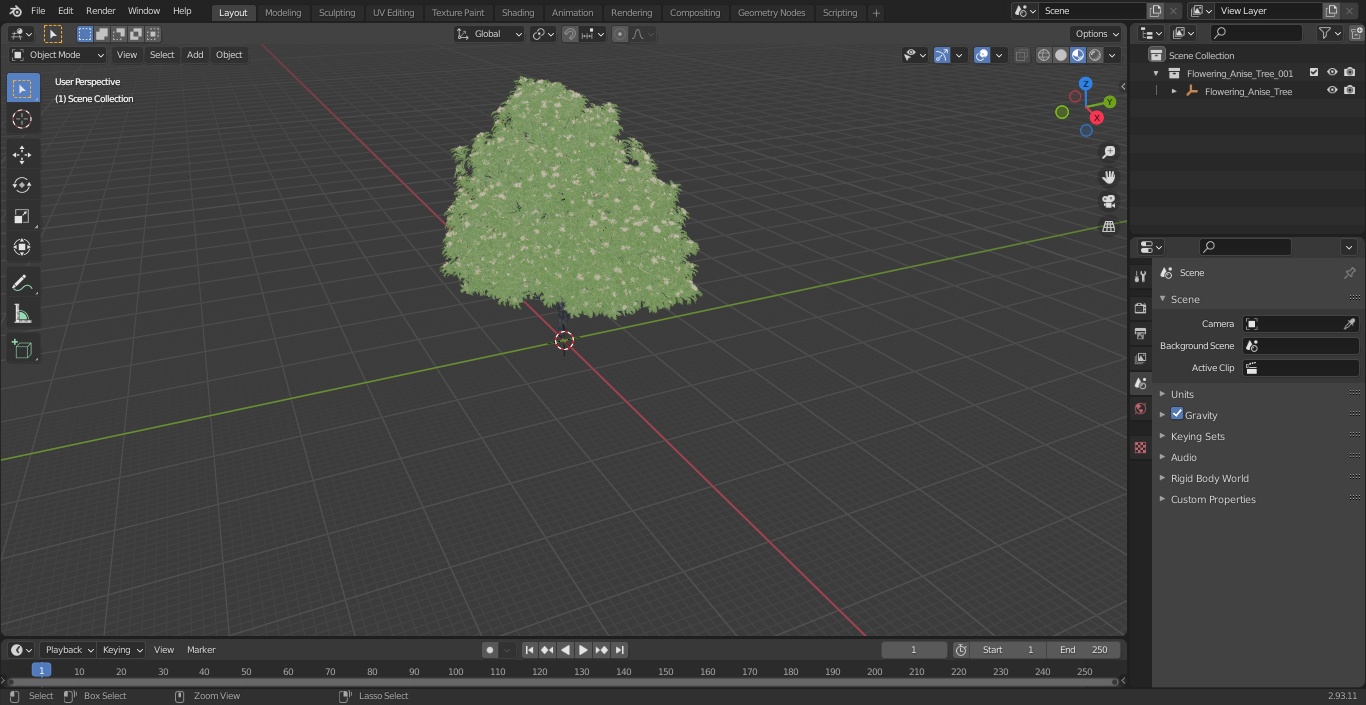The height and width of the screenshot is (705, 1366).
Task: Click the outliner search field
Action: 1258,33
